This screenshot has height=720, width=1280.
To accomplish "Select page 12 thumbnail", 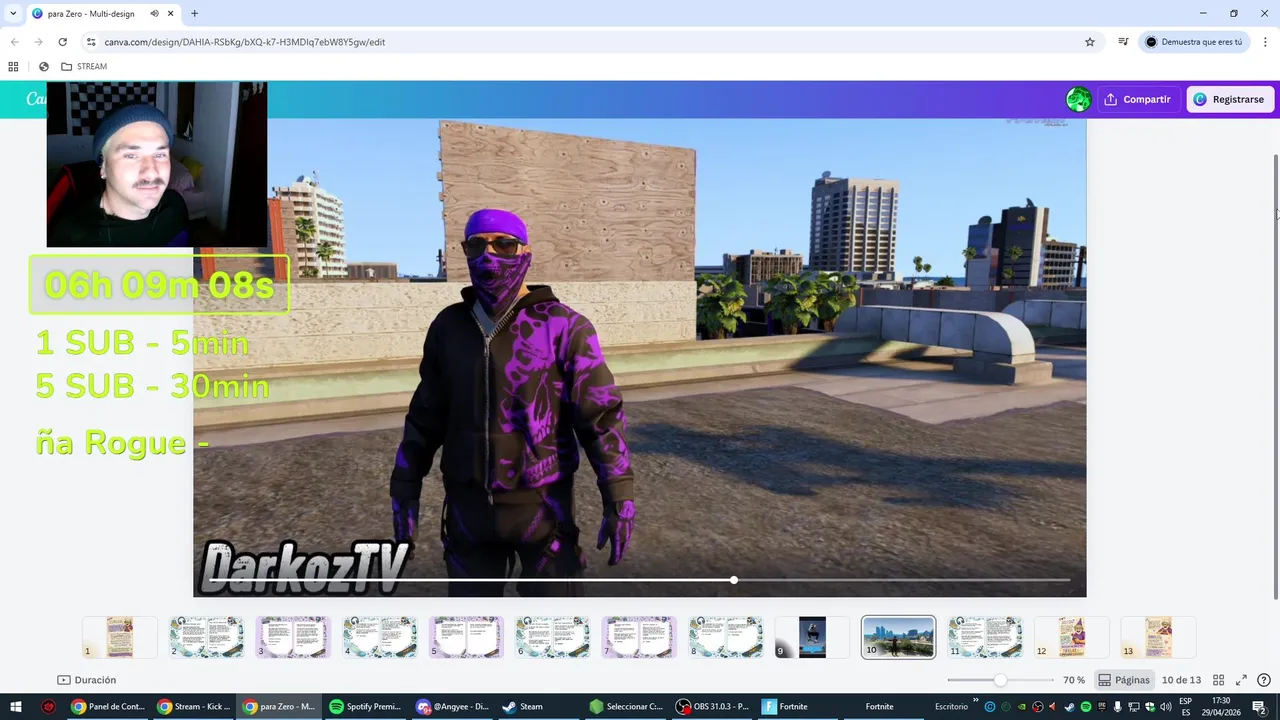I will pyautogui.click(x=1072, y=637).
